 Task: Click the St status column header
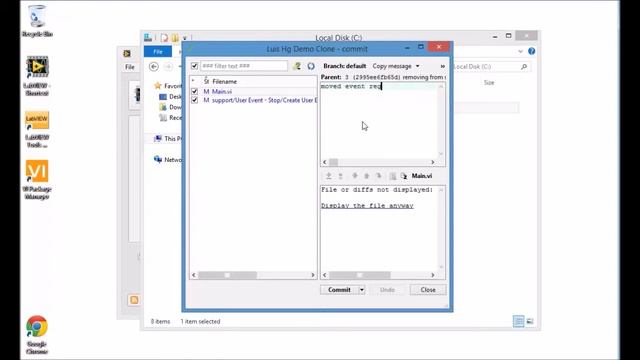[206, 82]
